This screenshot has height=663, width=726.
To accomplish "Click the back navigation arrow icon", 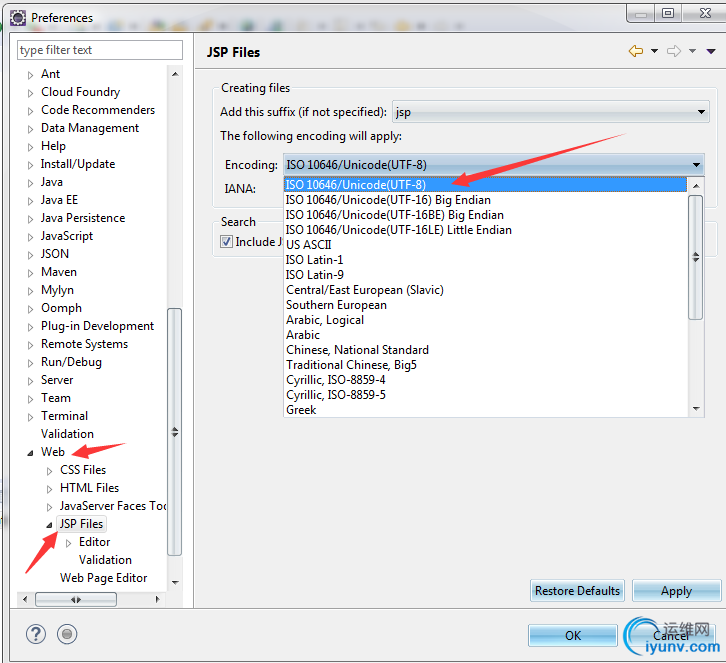I will [x=636, y=51].
